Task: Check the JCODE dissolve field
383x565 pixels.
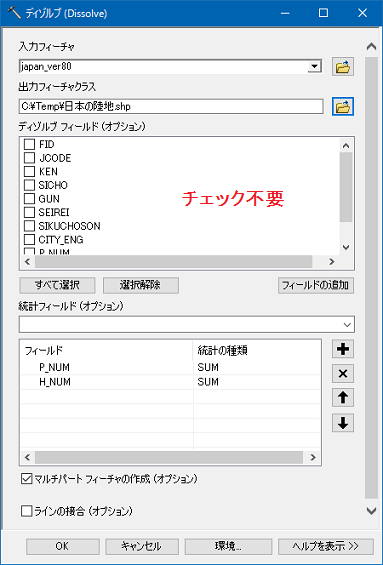Action: (29, 158)
